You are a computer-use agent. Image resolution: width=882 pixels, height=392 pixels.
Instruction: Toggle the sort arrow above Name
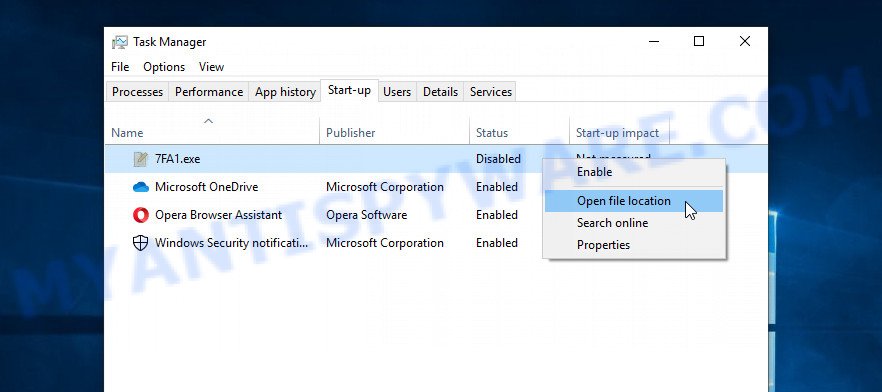(x=208, y=120)
